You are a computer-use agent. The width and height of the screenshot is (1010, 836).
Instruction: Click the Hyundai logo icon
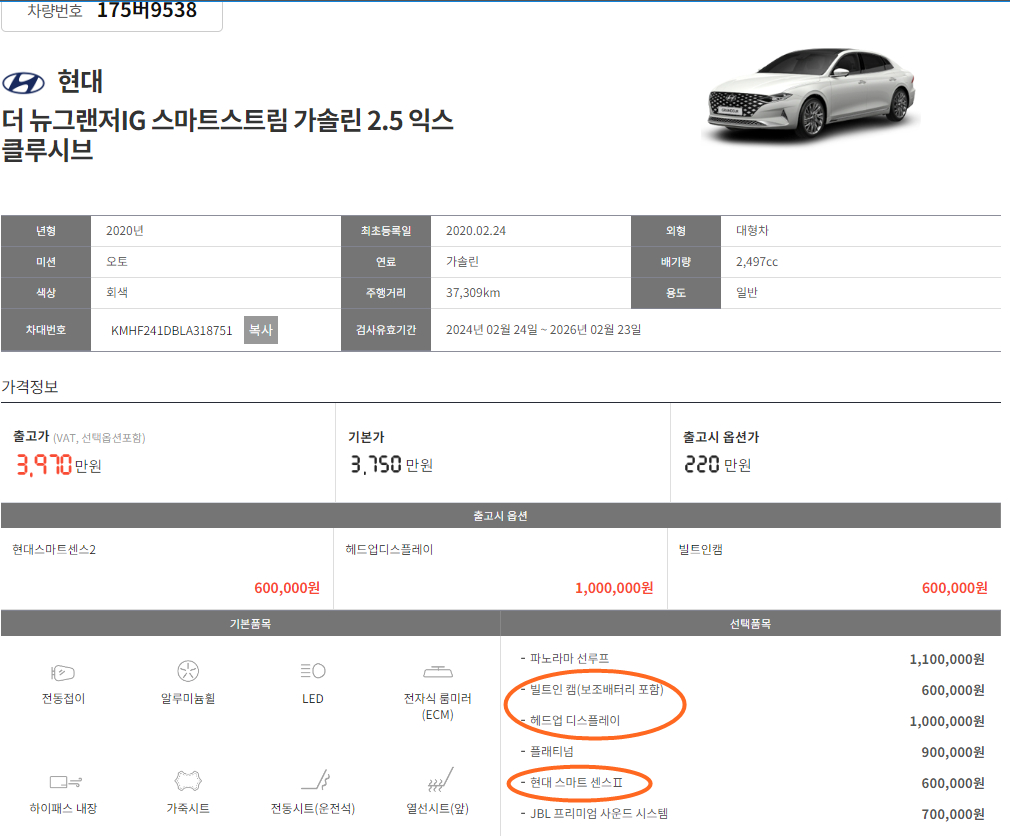tap(24, 83)
